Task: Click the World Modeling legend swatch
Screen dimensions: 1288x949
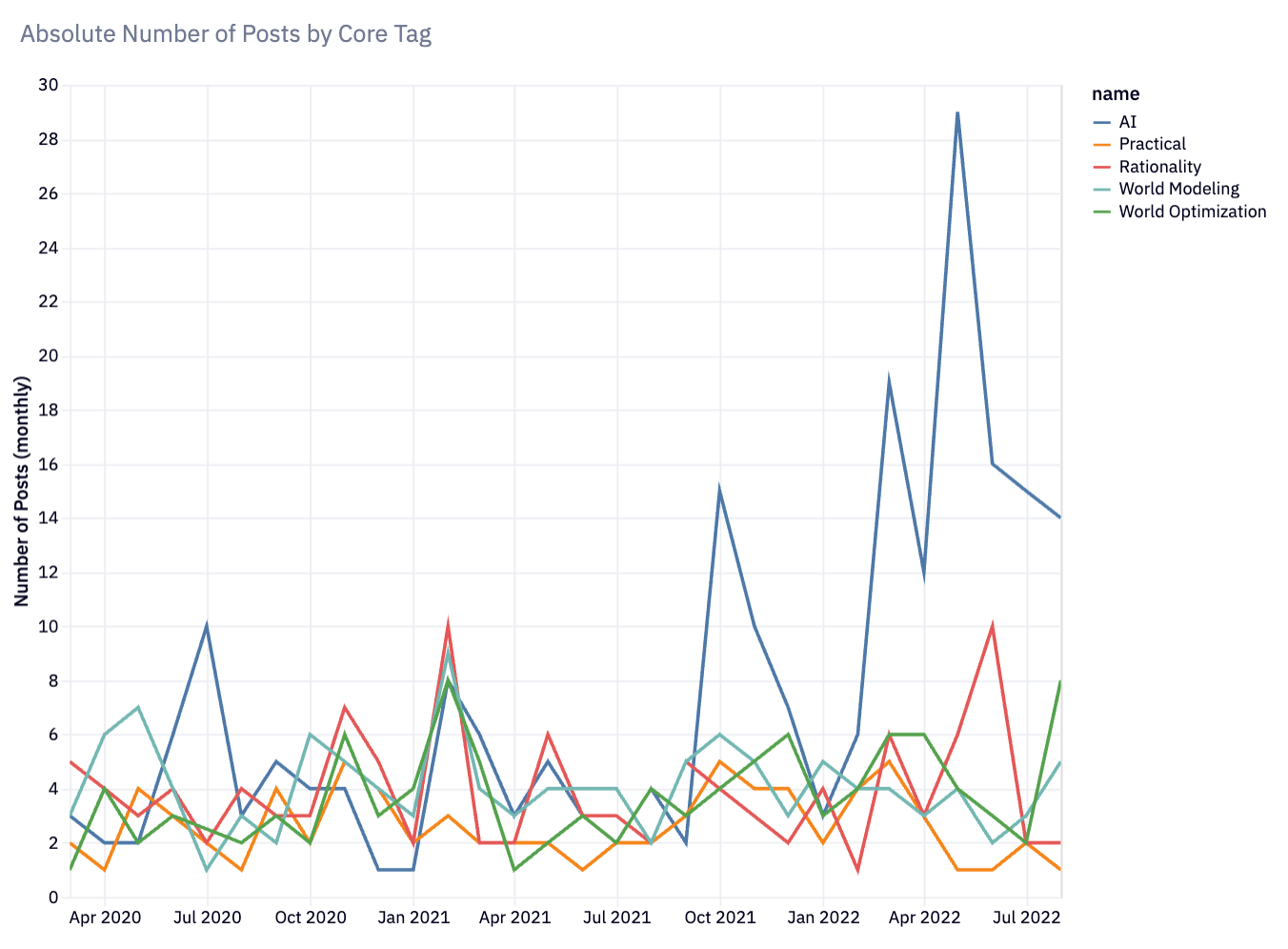Action: 1102,190
